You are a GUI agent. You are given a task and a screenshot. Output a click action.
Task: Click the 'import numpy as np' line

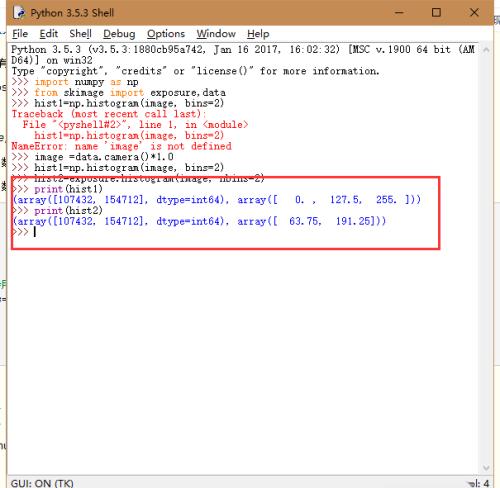75,82
